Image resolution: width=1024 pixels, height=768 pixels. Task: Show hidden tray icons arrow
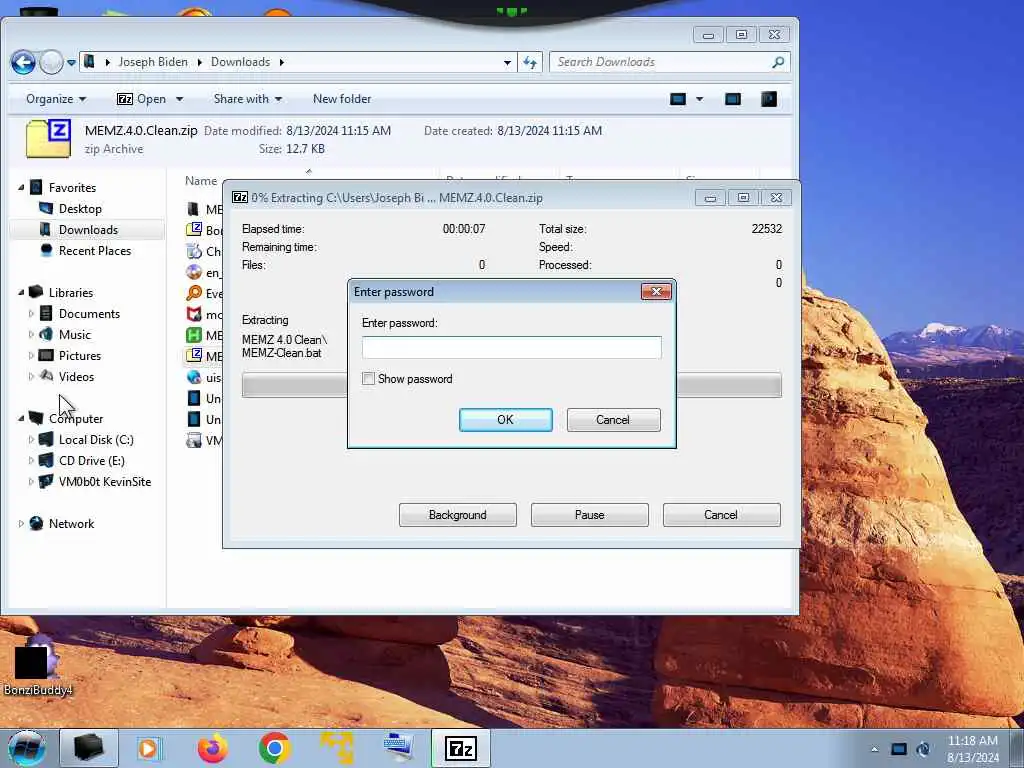click(874, 749)
